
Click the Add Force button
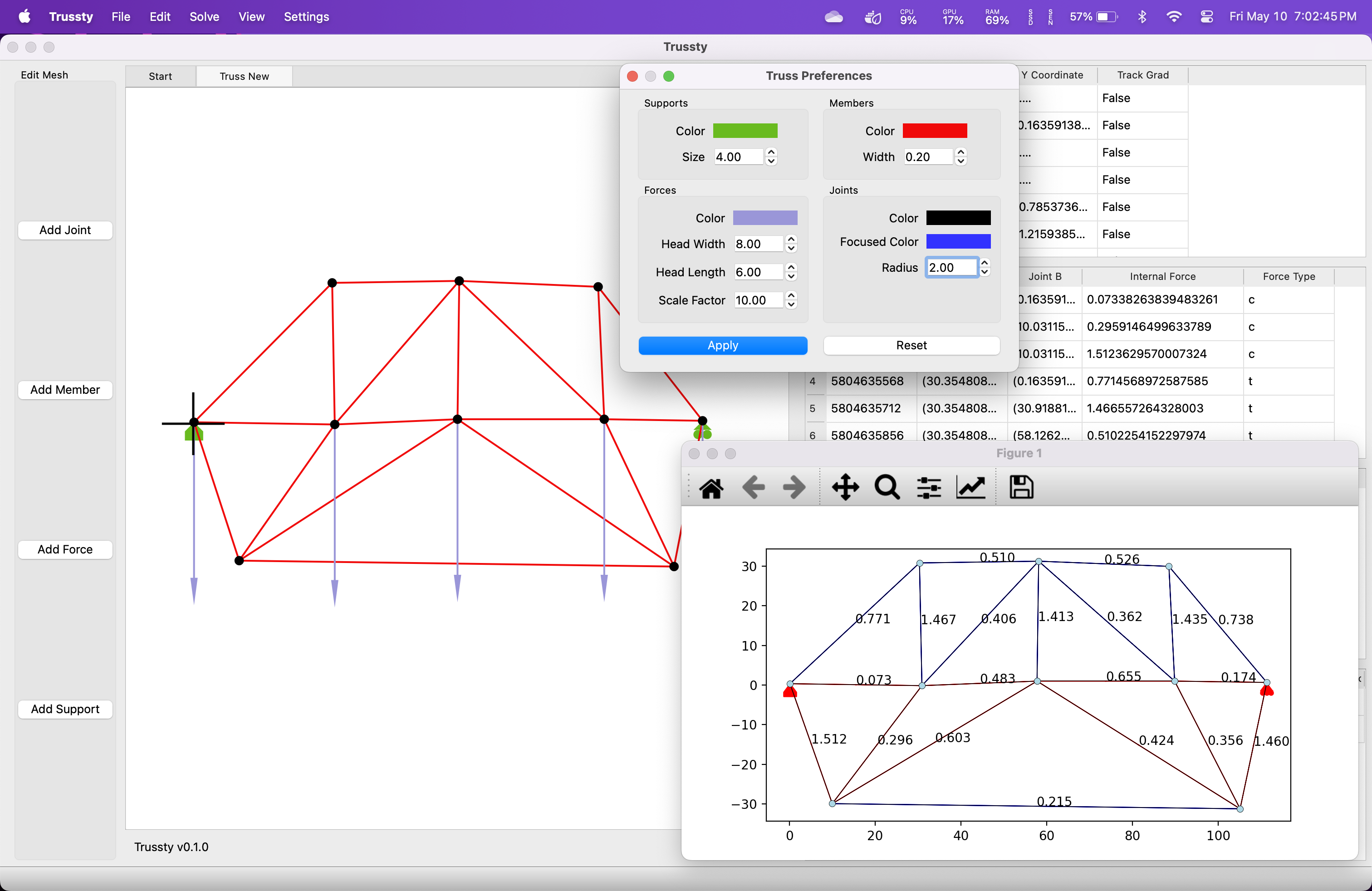pyautogui.click(x=65, y=549)
